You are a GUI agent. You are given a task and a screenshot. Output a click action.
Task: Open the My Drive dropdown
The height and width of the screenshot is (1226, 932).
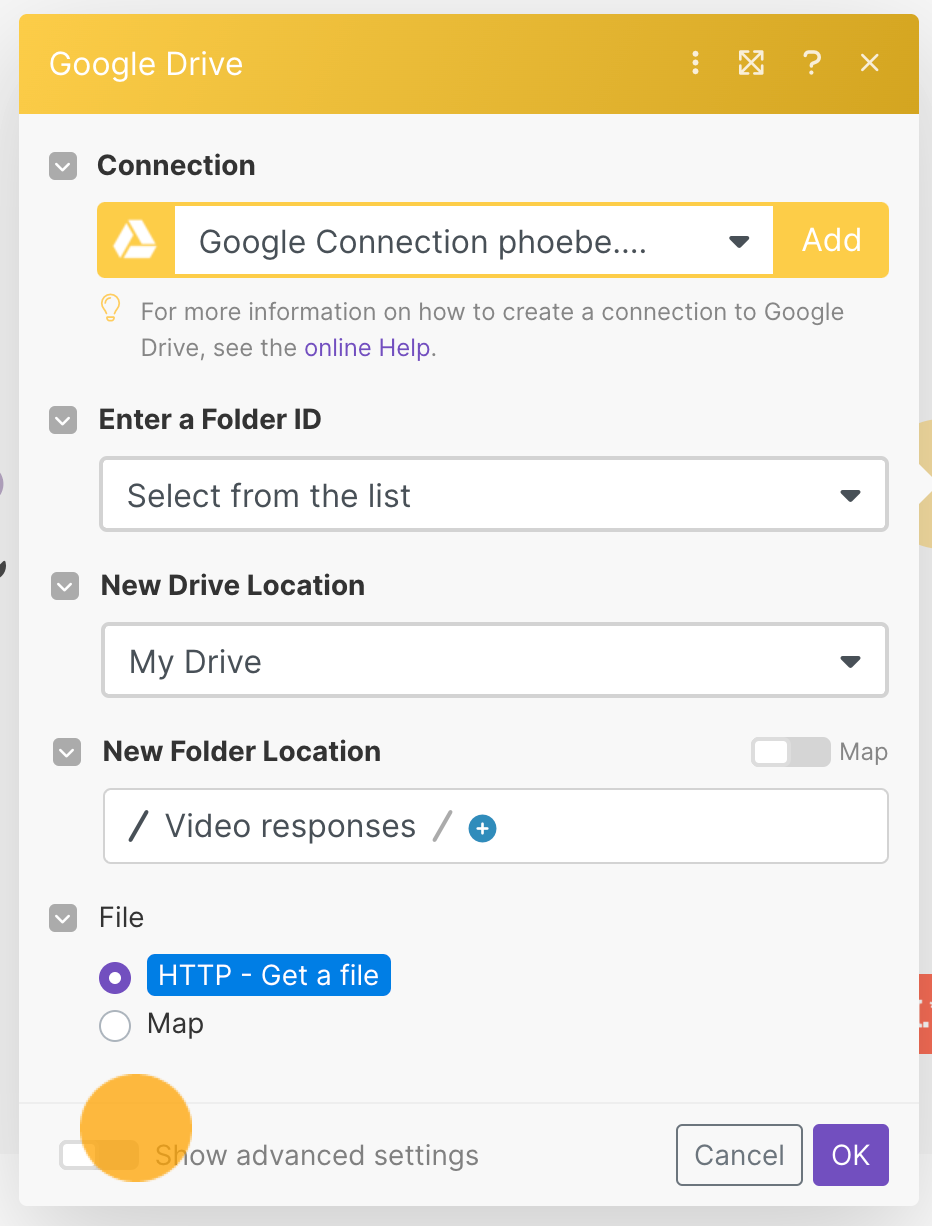[x=495, y=661]
